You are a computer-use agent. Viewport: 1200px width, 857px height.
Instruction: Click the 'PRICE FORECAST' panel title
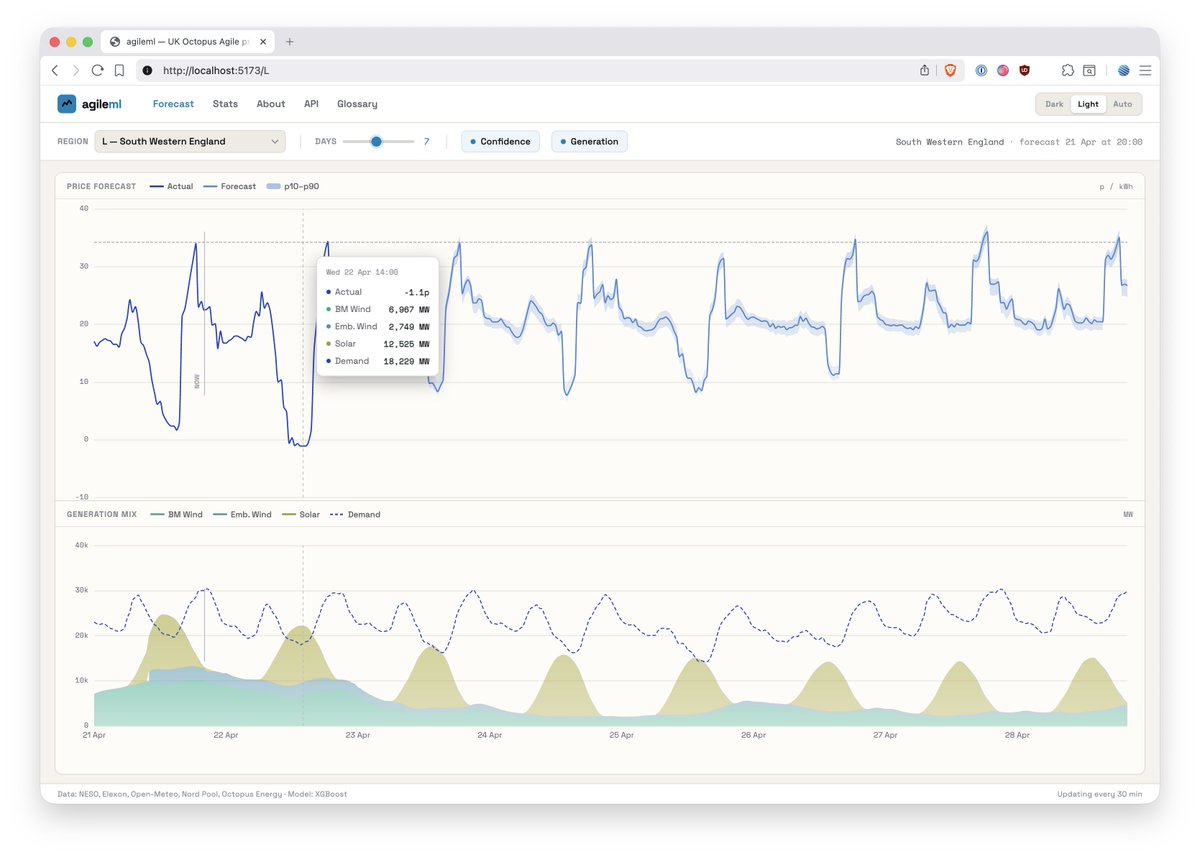pyautogui.click(x=101, y=186)
